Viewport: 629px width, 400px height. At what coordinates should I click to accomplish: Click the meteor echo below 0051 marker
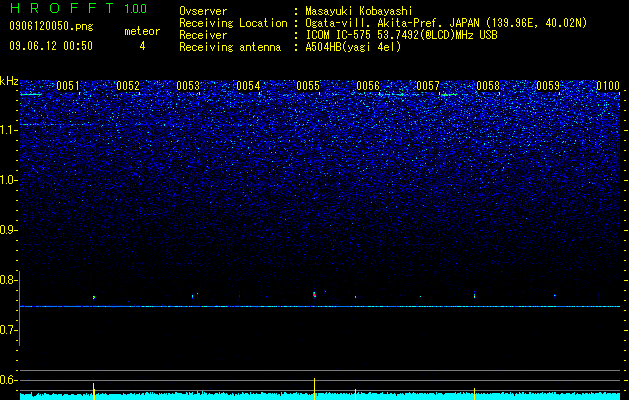tap(93, 298)
